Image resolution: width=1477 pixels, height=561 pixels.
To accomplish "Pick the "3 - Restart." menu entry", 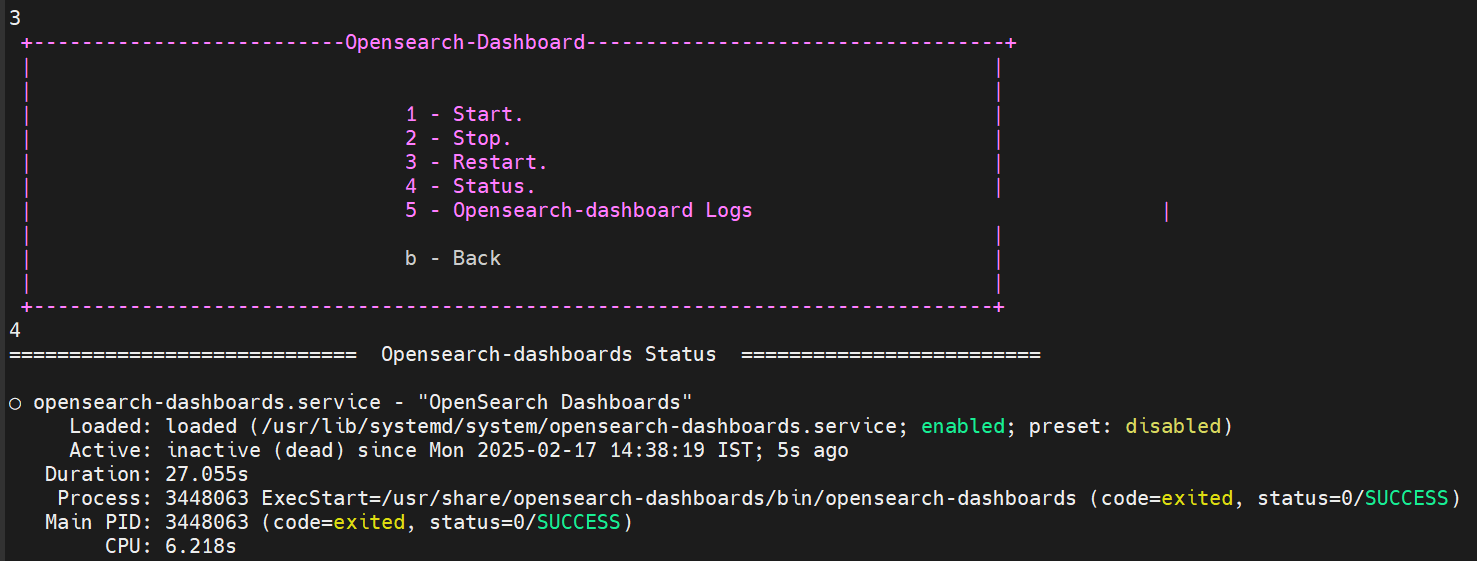I will coord(476,162).
